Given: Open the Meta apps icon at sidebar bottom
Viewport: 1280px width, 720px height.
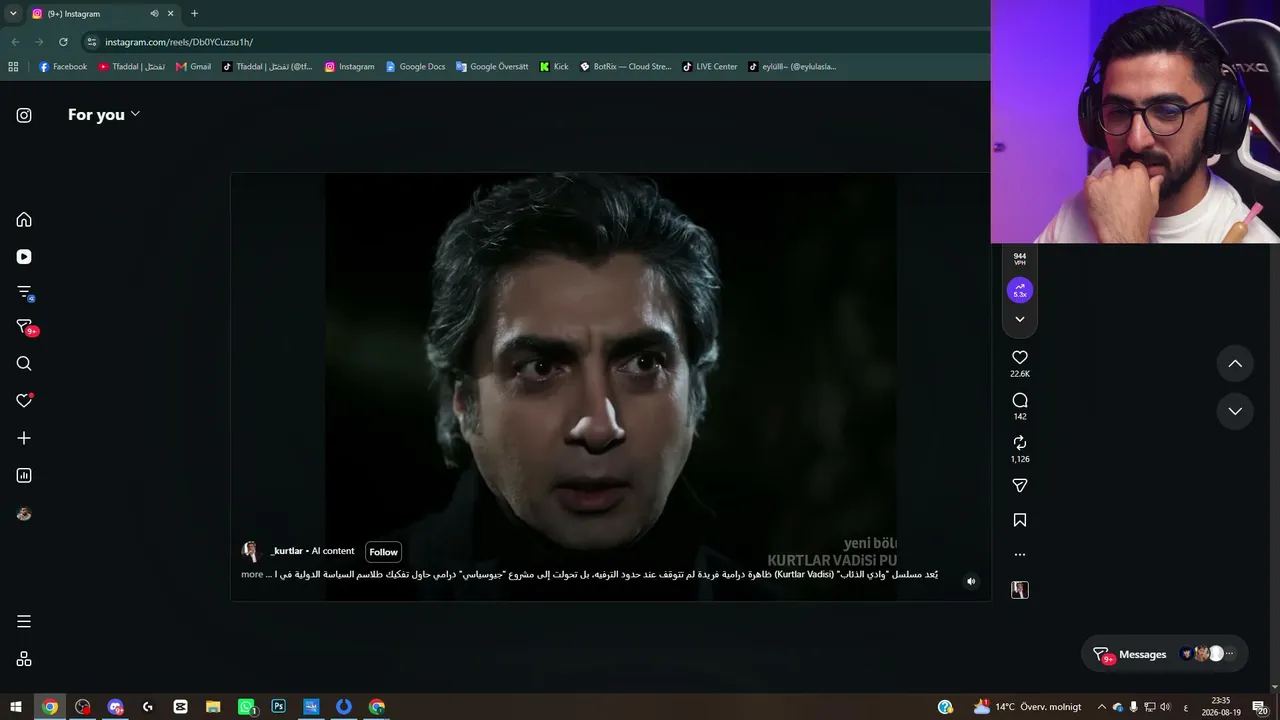Looking at the screenshot, I should click(x=24, y=659).
